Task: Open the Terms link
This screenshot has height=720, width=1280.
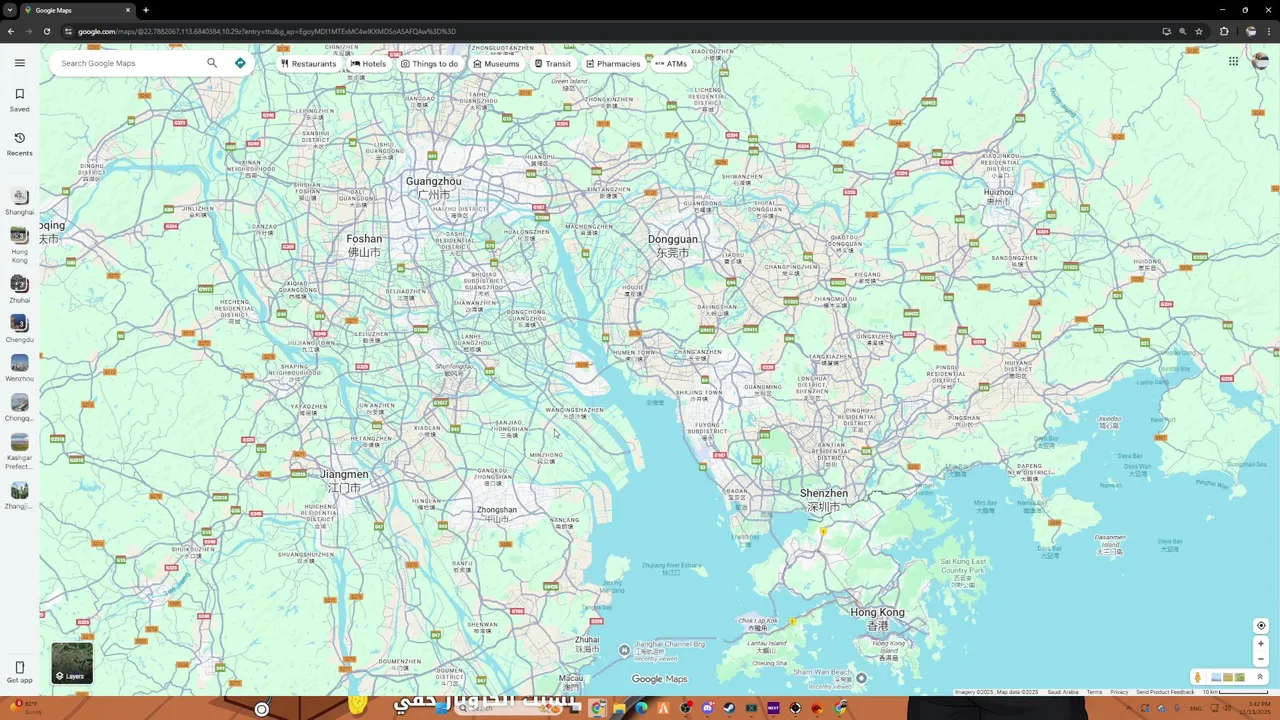Action: 1094,692
